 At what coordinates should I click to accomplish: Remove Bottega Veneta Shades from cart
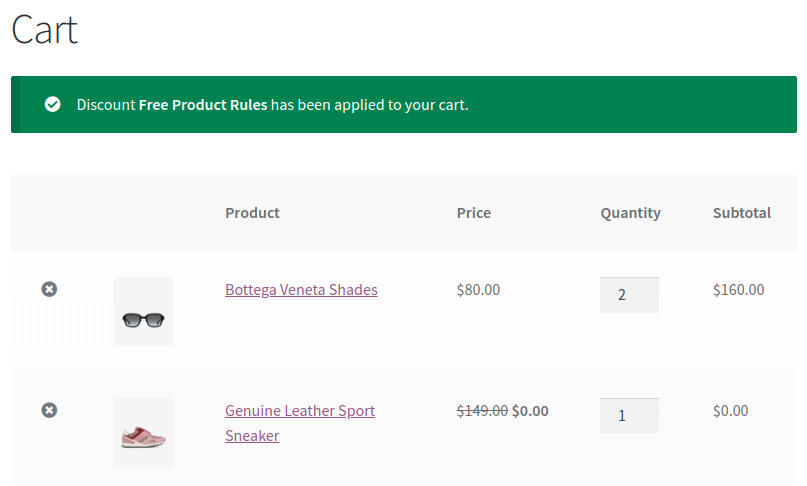tap(49, 289)
